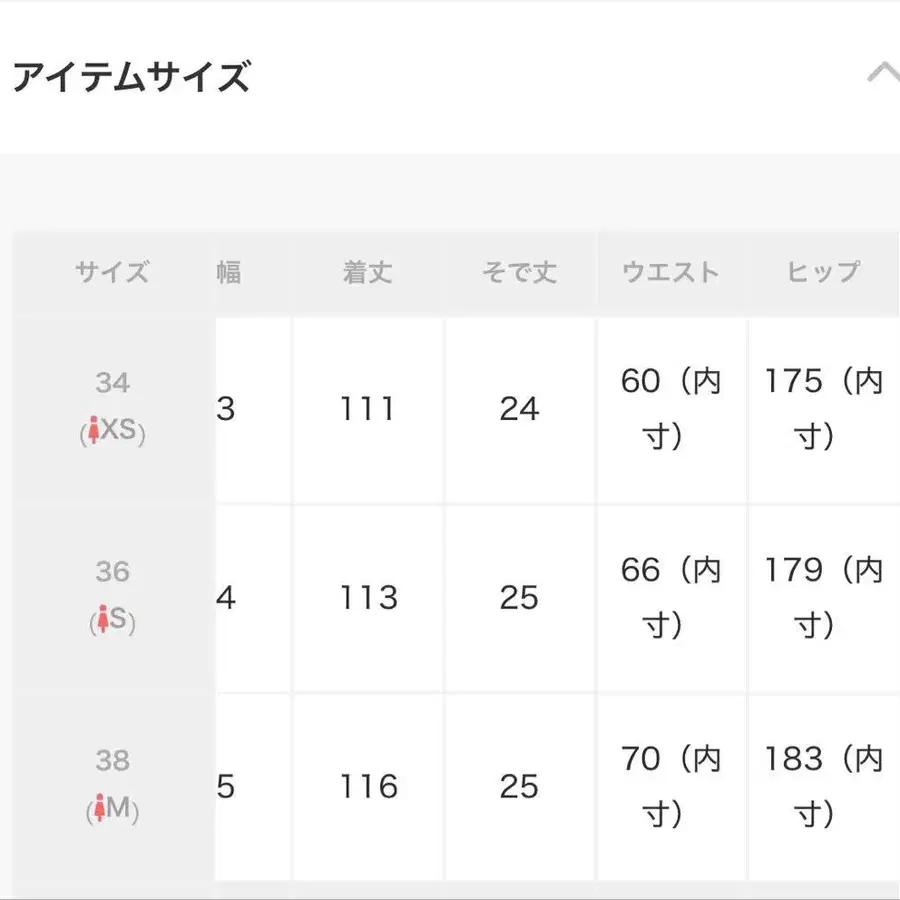Click the person icon beside M

click(99, 808)
